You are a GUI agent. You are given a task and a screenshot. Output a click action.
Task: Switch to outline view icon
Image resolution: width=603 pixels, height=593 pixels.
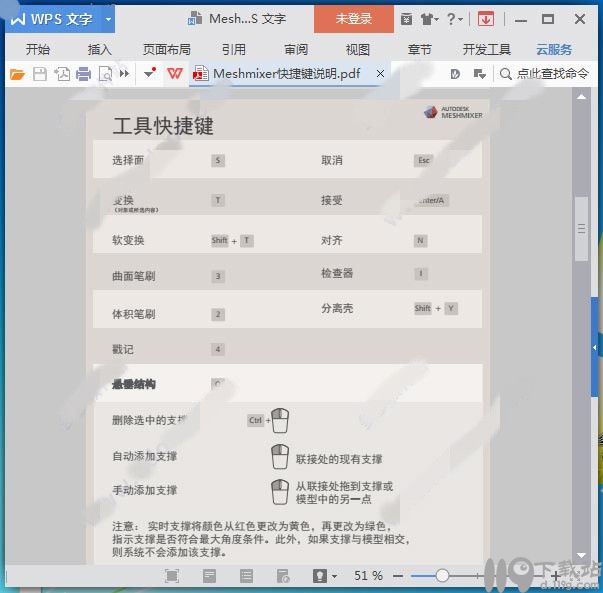(x=246, y=576)
